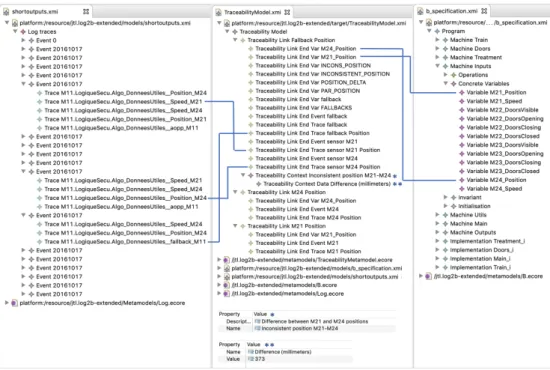Select Traceability Link End Var M24_Position under Fallback
The image size is (550, 370).
[306, 48]
